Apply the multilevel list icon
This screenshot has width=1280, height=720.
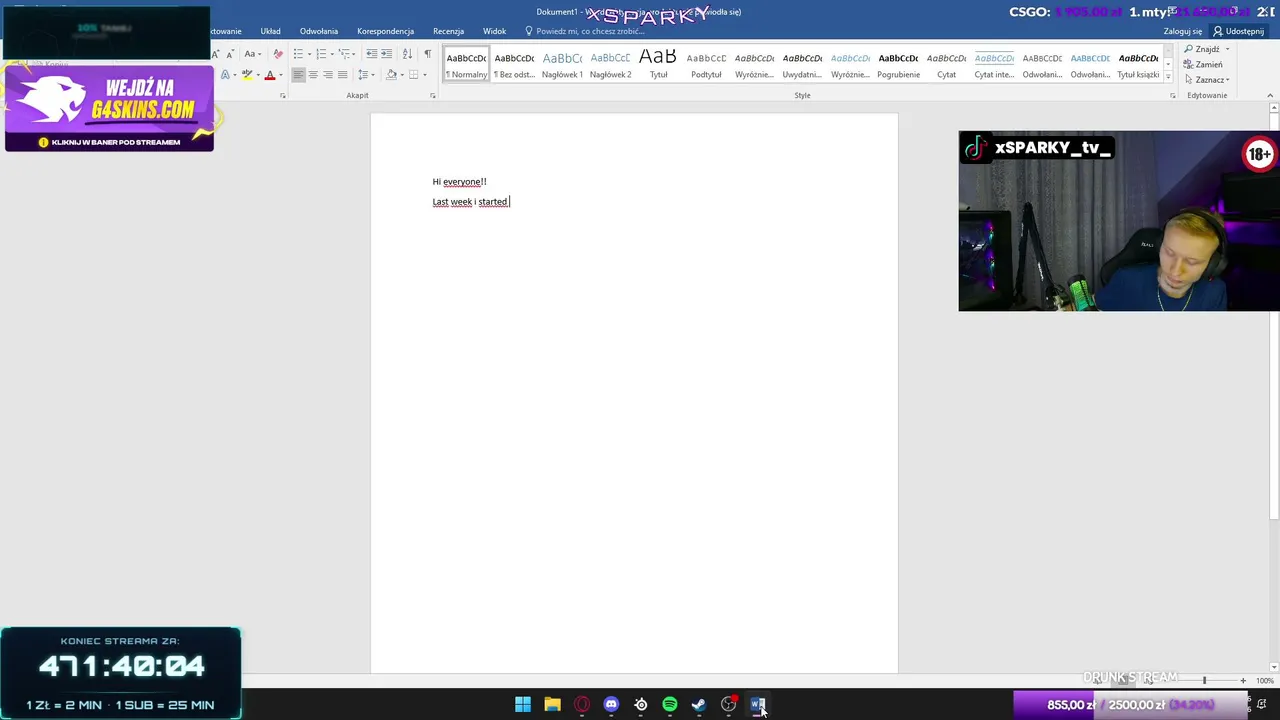[x=345, y=54]
